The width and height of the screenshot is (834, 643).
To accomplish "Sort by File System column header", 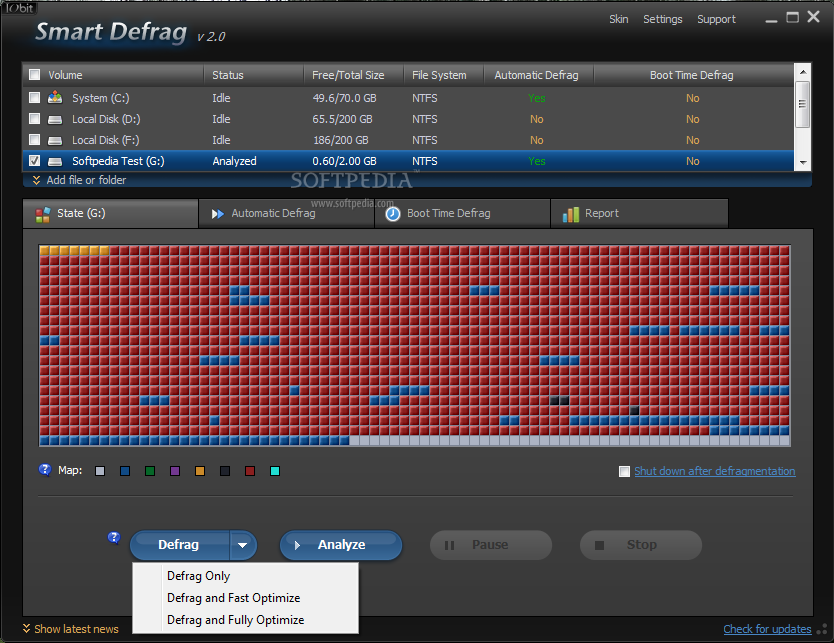I will click(444, 75).
